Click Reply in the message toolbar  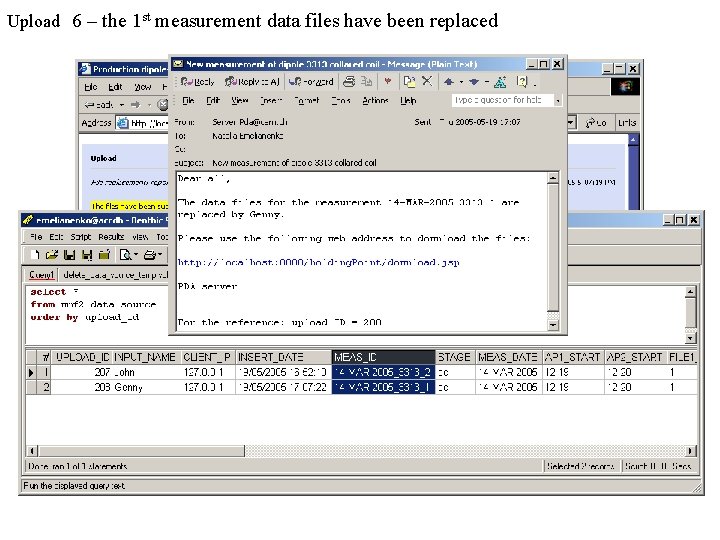(x=197, y=82)
